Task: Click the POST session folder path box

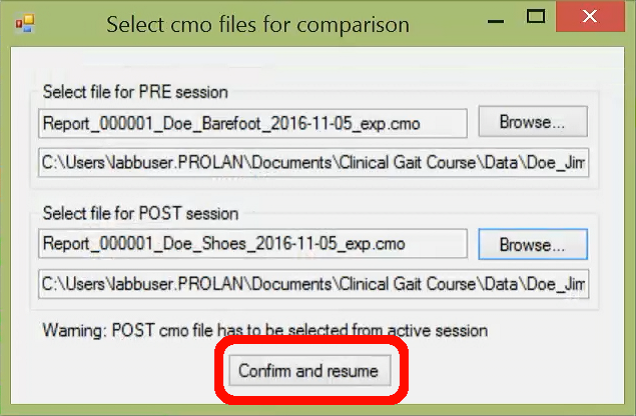Action: 314,284
